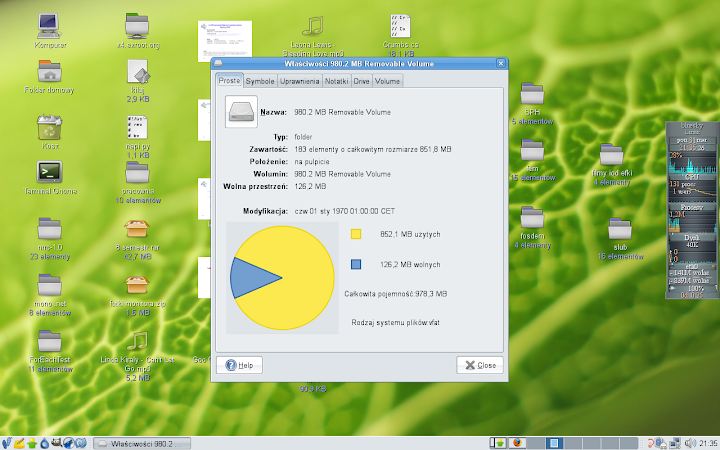Click the GIMP launcher in bottom panel

click(x=56, y=443)
